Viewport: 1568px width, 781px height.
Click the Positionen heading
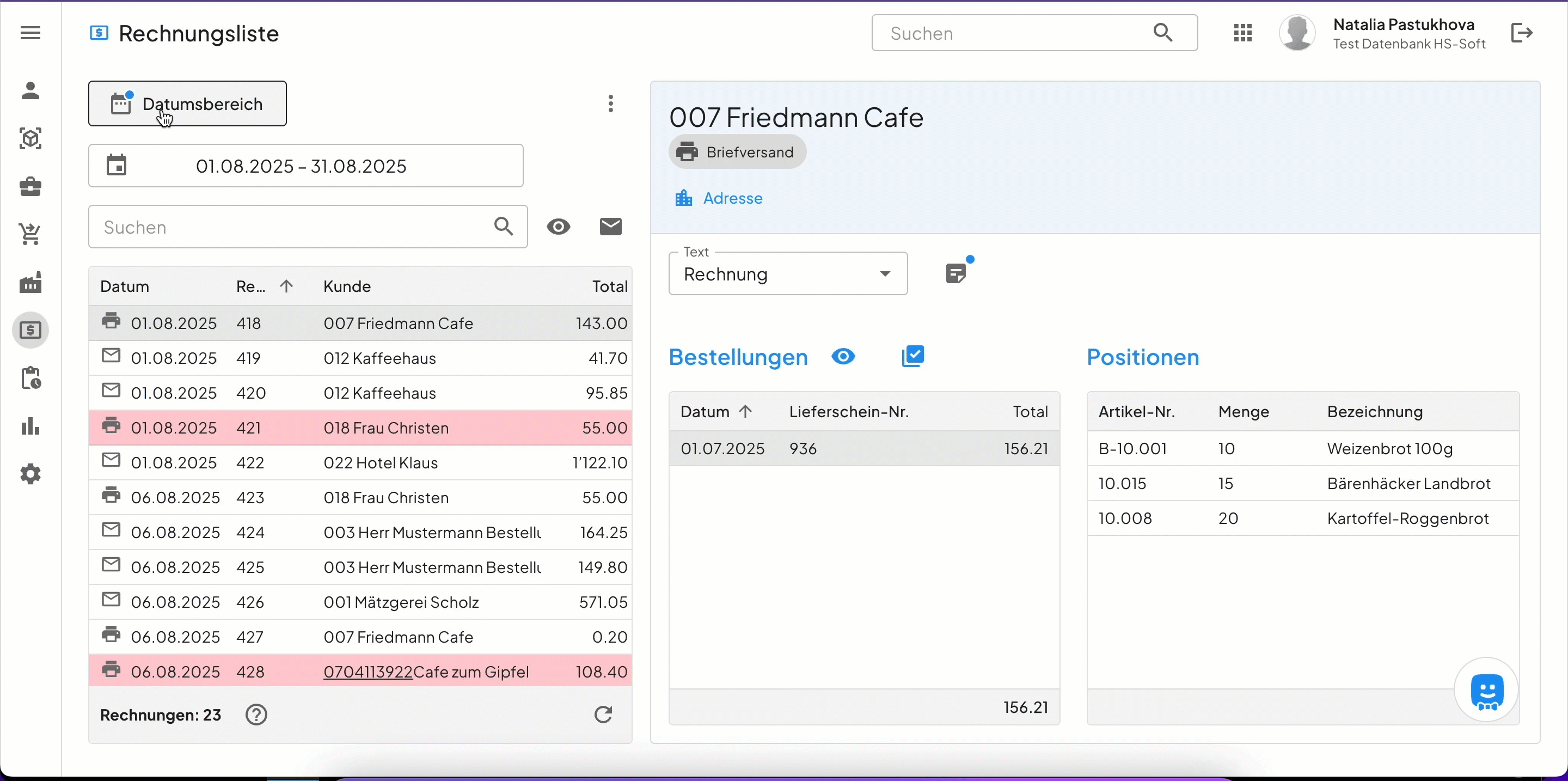point(1143,357)
